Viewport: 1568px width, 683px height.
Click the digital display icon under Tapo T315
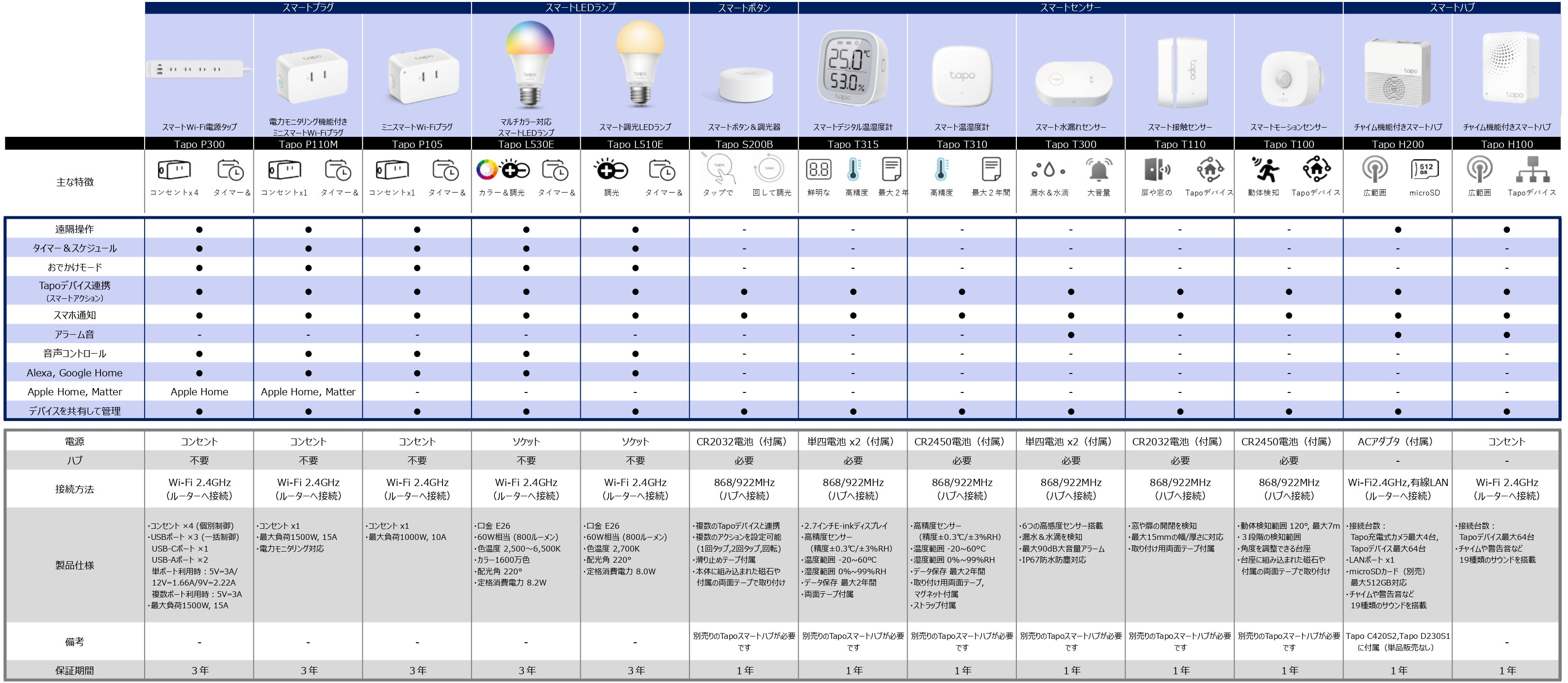click(819, 169)
